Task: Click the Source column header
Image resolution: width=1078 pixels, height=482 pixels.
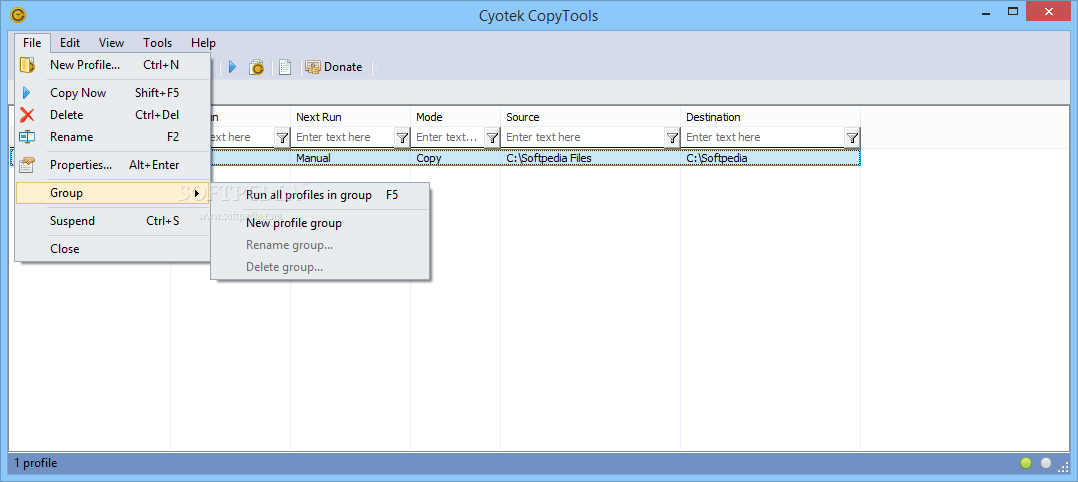Action: coord(591,117)
